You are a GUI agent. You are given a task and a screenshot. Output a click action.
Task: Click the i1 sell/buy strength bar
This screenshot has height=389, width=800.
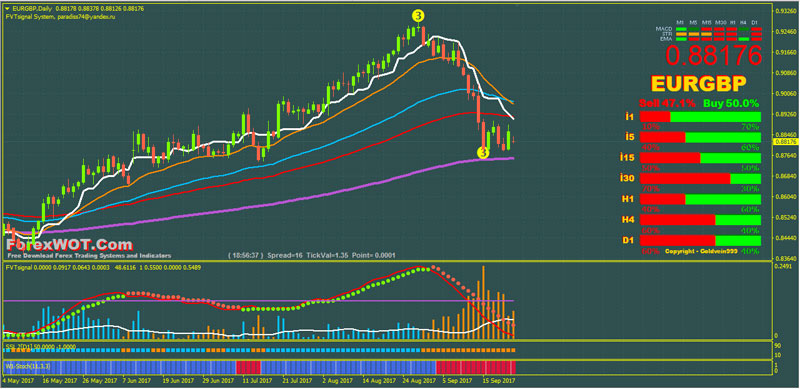pyautogui.click(x=700, y=117)
